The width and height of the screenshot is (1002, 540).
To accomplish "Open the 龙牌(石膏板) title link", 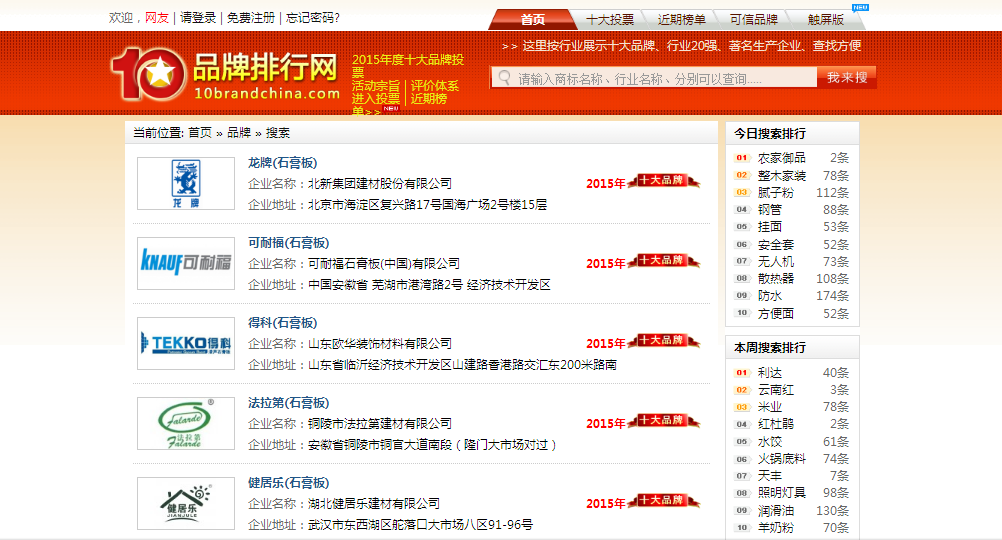I will [x=282, y=163].
